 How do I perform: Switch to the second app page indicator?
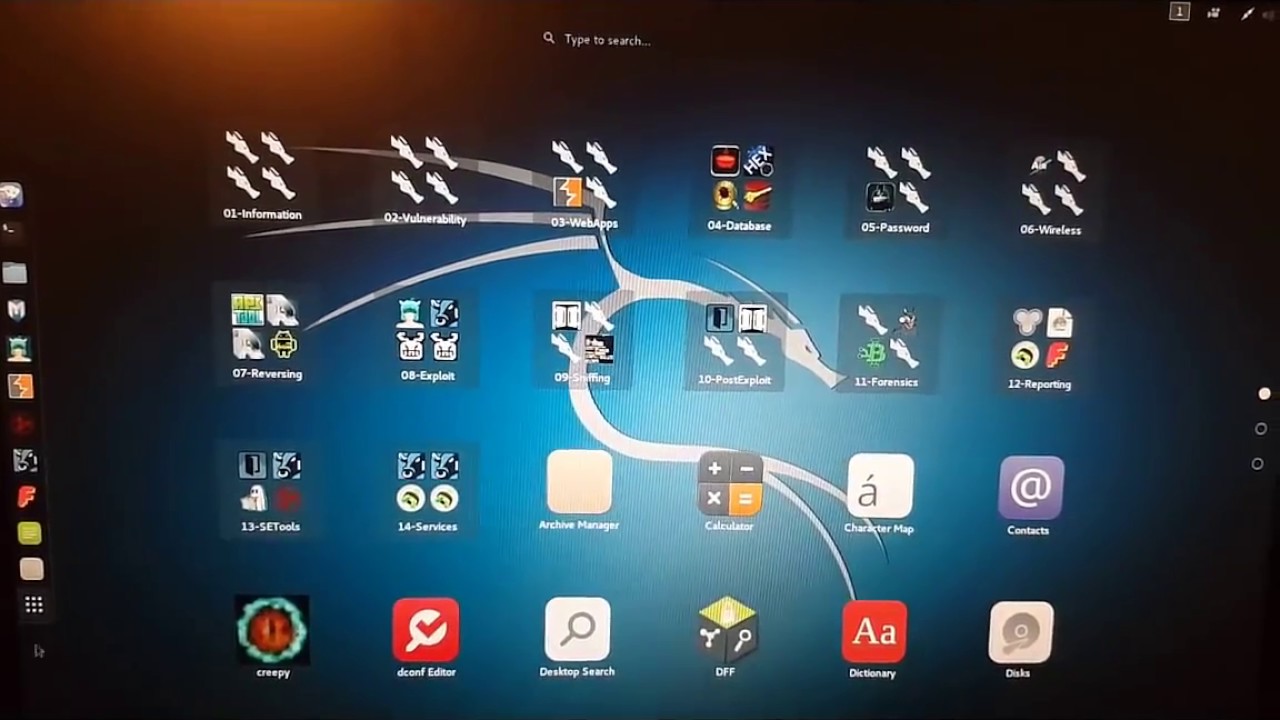1260,428
